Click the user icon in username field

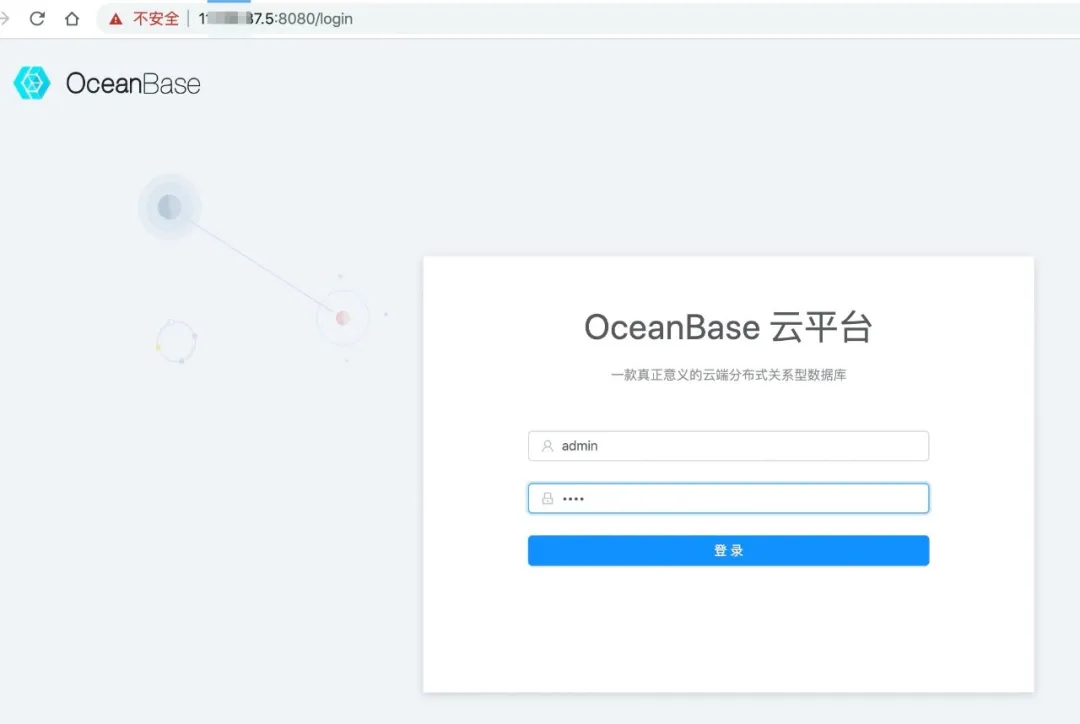548,446
